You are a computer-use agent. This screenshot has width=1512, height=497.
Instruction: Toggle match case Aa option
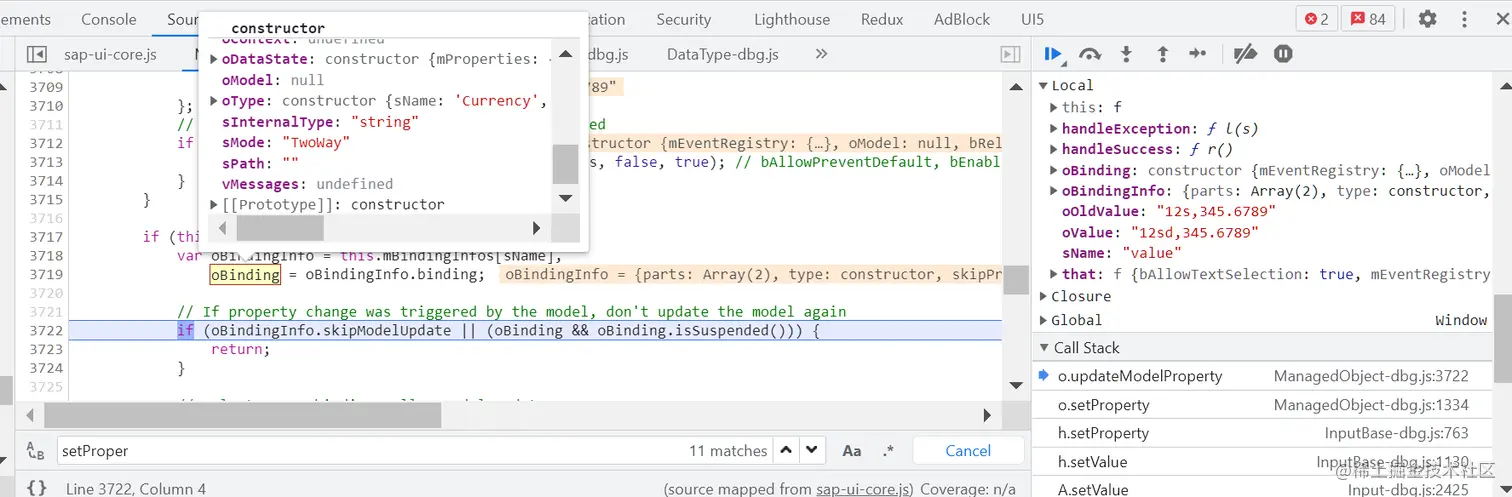pyautogui.click(x=851, y=451)
